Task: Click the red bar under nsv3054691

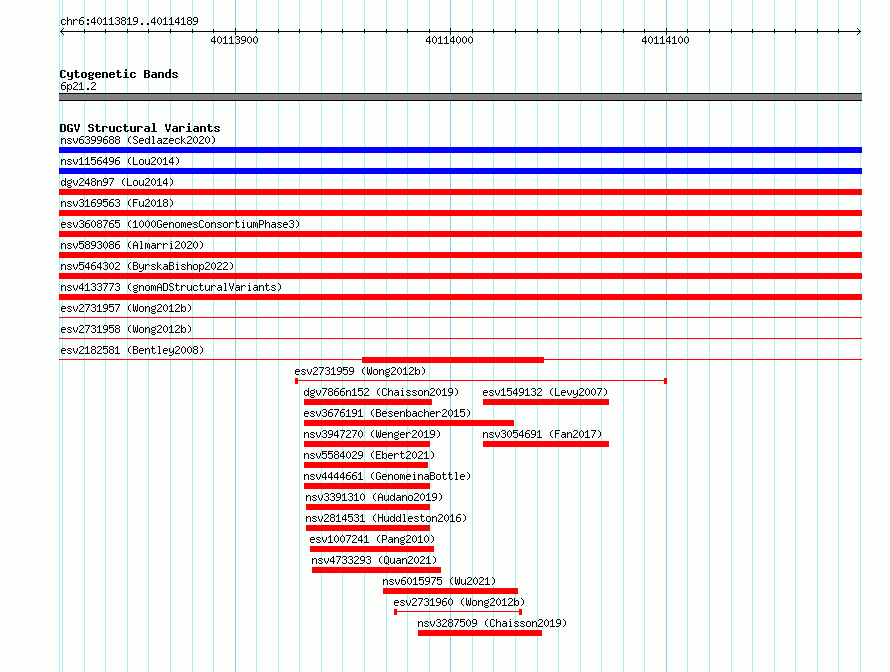Action: click(546, 444)
